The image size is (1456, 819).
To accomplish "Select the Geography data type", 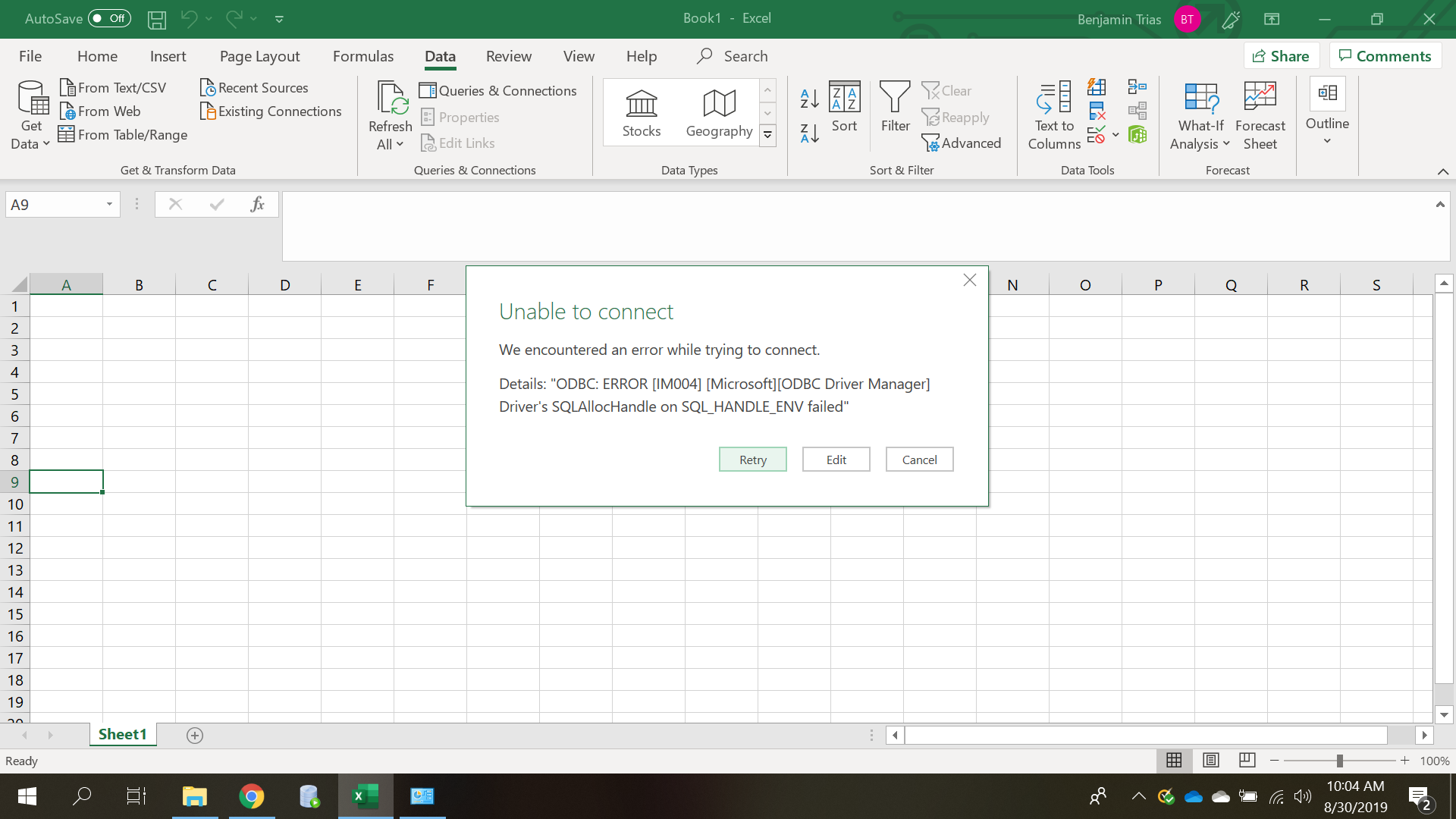I will (x=719, y=113).
